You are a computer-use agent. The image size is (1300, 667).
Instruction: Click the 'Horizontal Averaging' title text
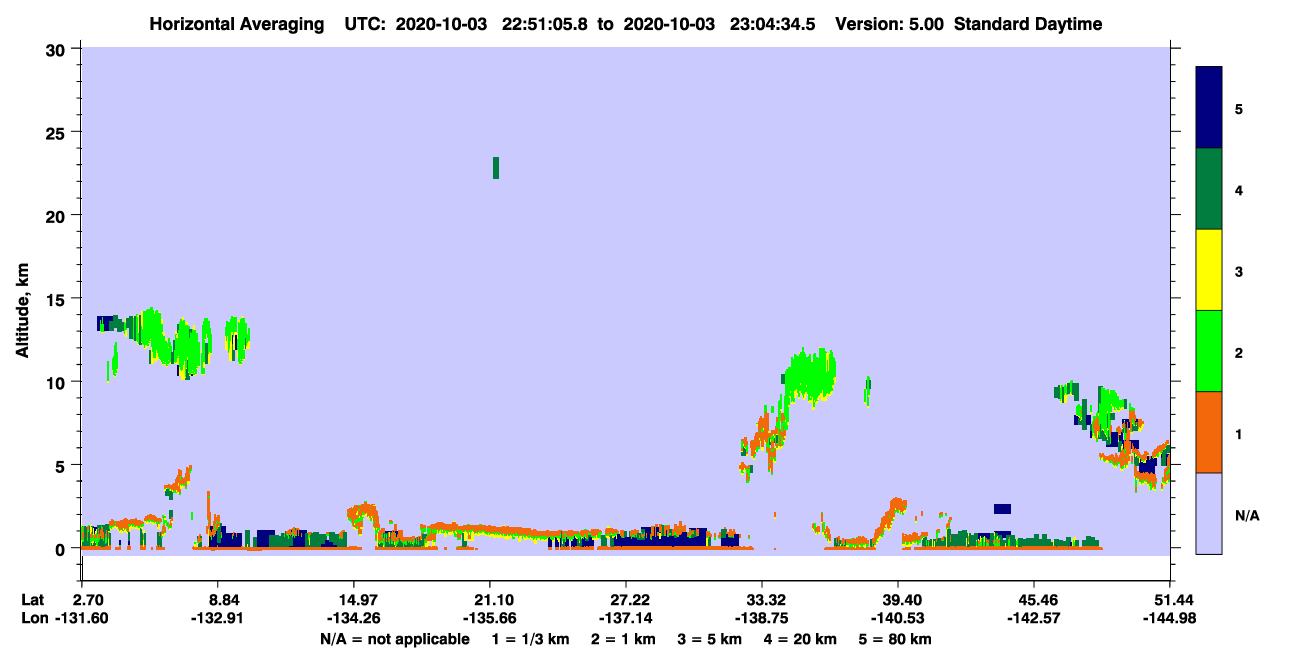pos(238,24)
